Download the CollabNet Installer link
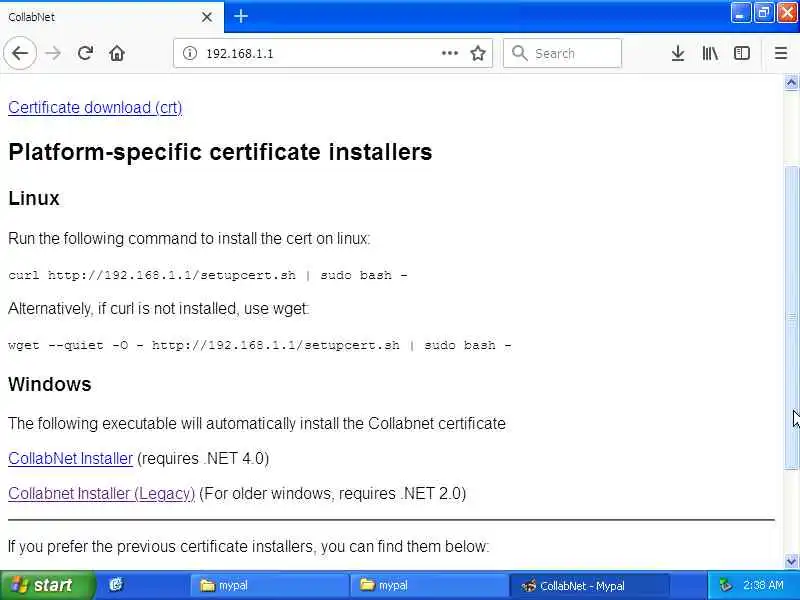 [x=70, y=458]
